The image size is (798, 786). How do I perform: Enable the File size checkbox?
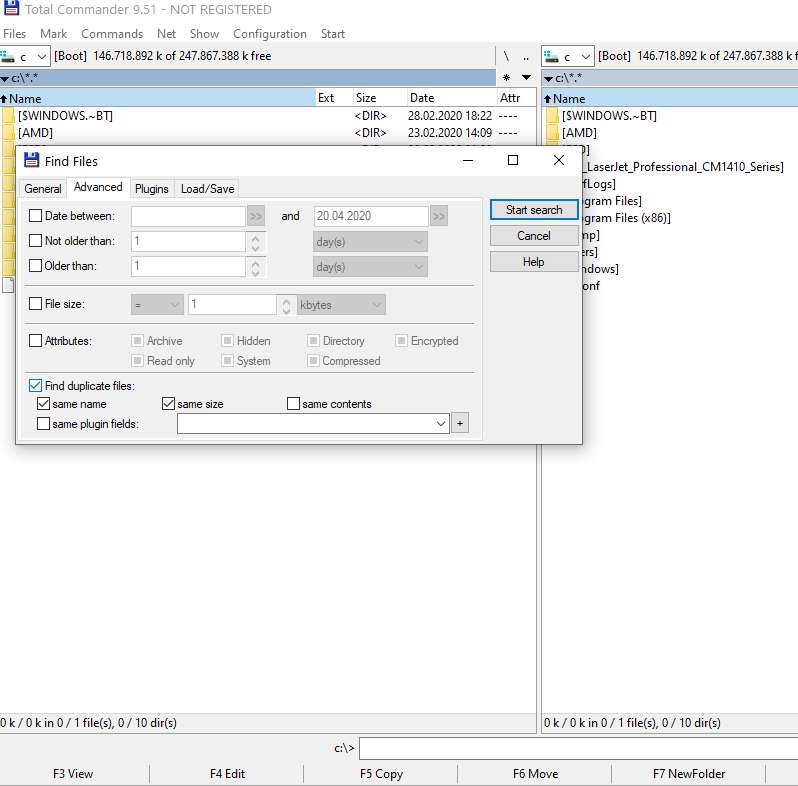tap(35, 304)
